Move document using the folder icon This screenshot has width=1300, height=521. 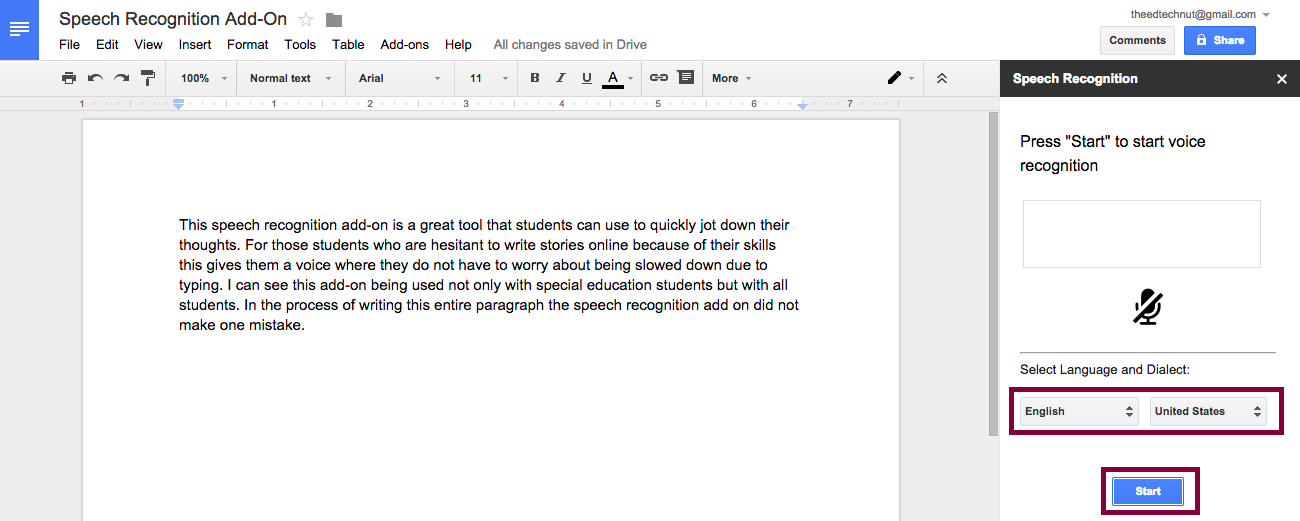coord(334,20)
